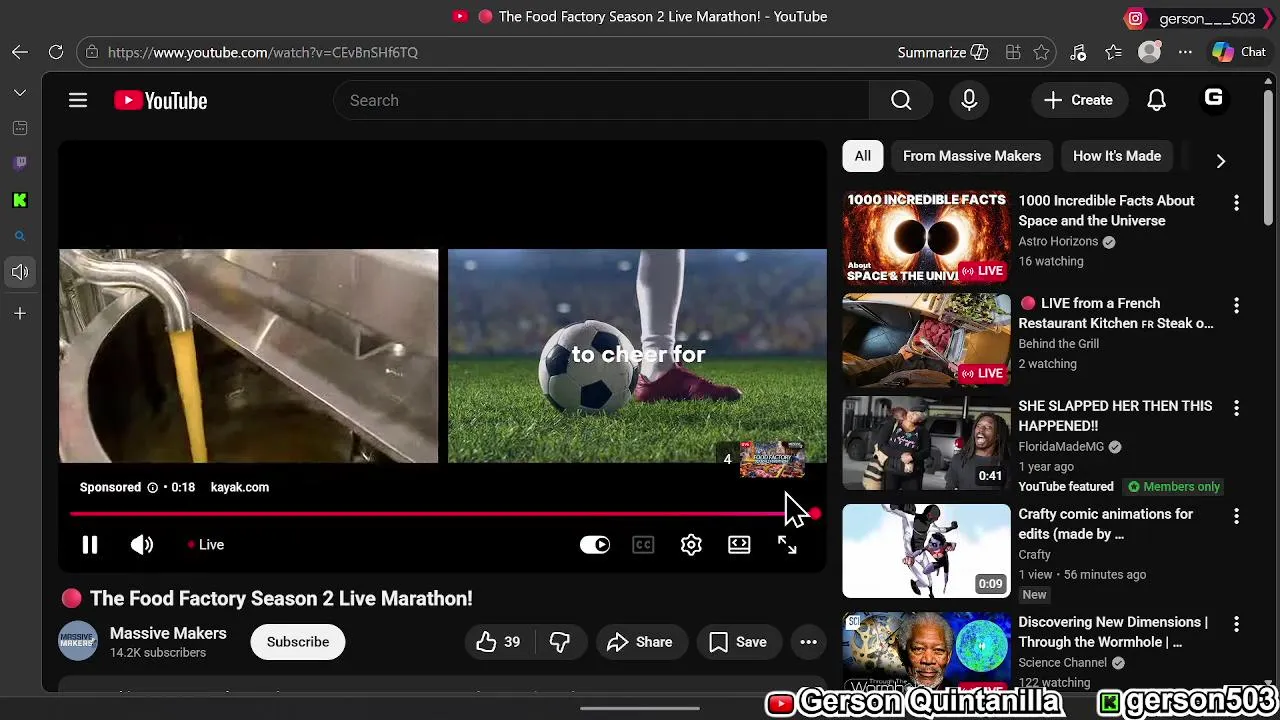Open Crafty comic animations title
This screenshot has height=720, width=1280.
tap(1105, 524)
